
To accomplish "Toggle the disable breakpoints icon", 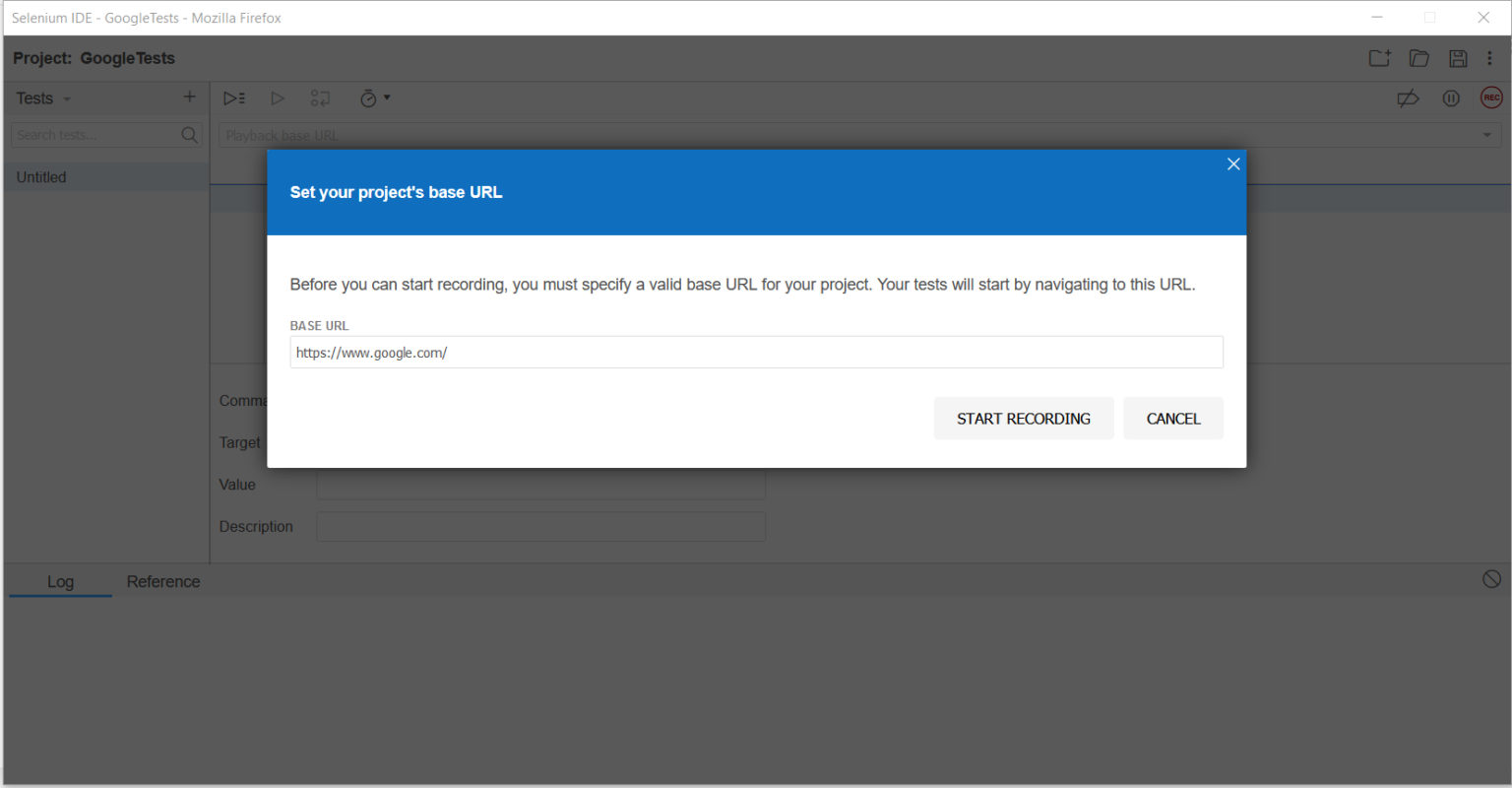I will [1409, 98].
